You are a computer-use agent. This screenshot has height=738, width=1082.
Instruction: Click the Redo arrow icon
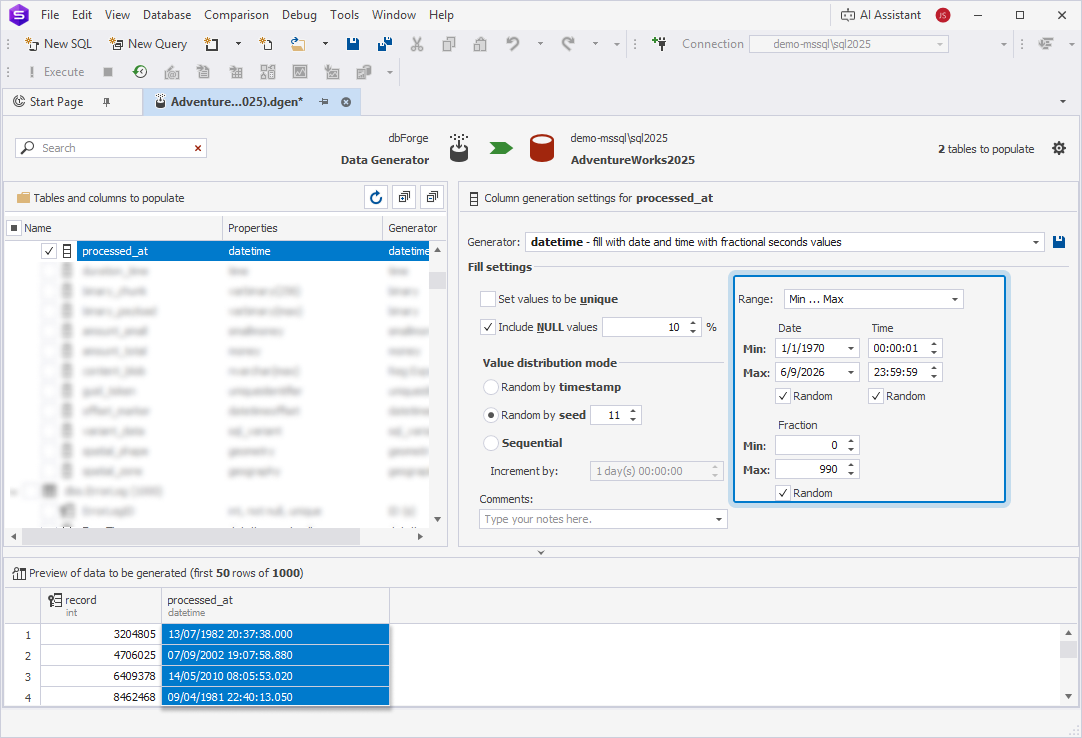[x=568, y=43]
